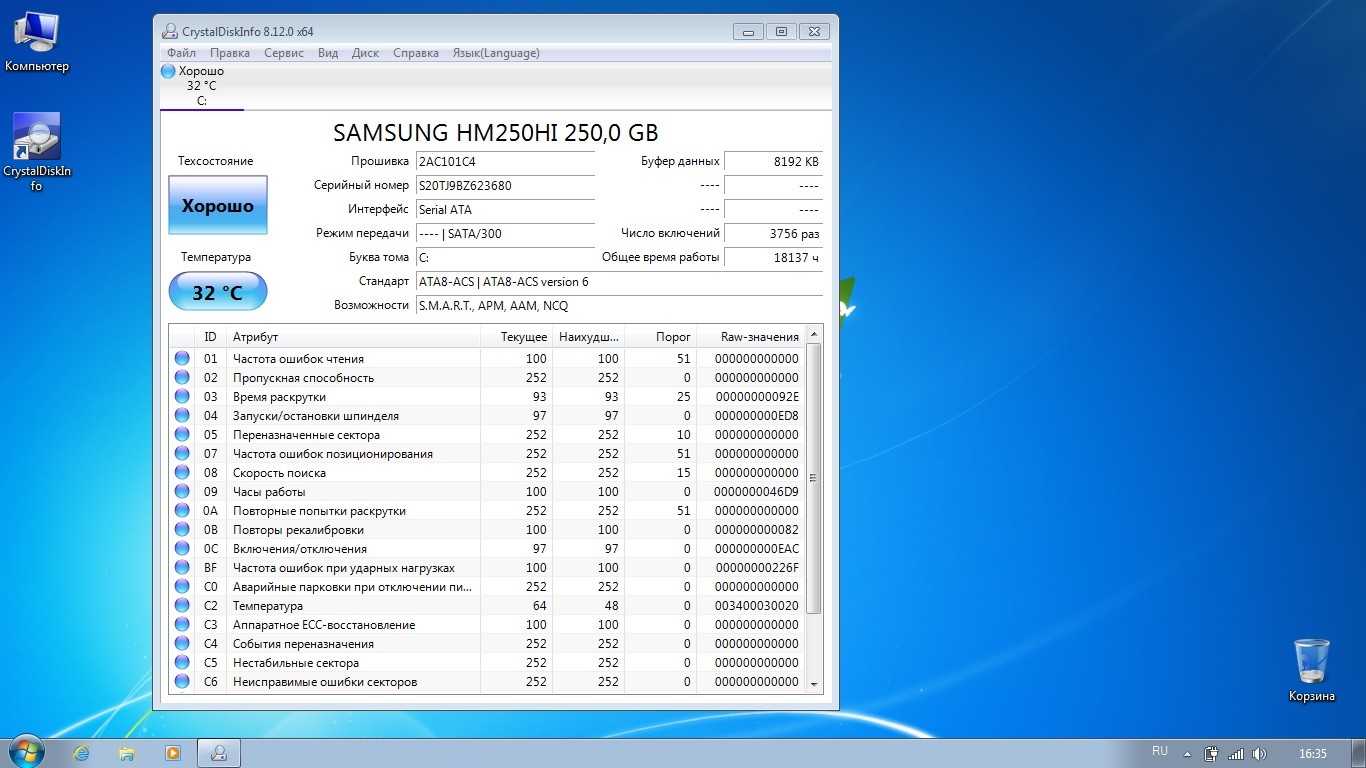Screen dimensions: 1366x768
Task: Show hidden tray icons arrow
Action: pyautogui.click(x=1187, y=754)
